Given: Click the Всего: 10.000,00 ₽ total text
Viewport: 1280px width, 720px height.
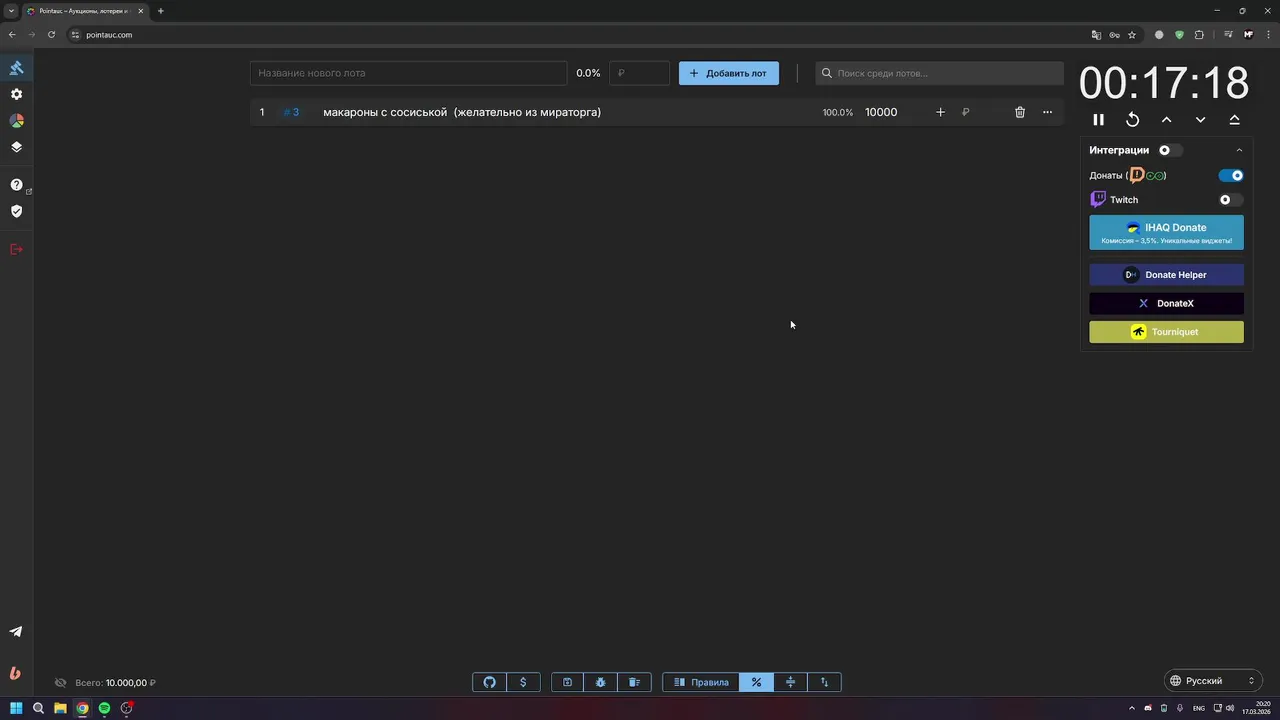Looking at the screenshot, I should click(x=115, y=683).
